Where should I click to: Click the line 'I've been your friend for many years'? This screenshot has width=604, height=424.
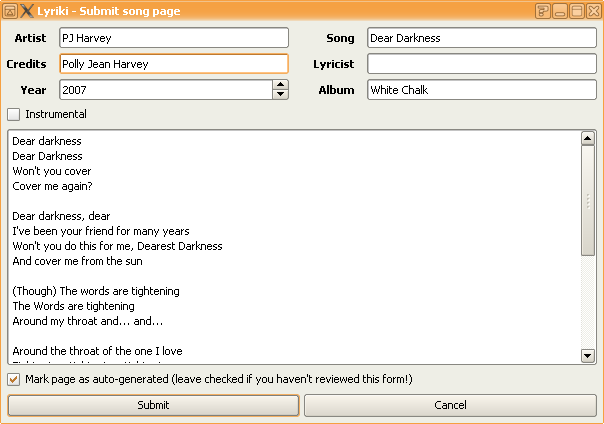click(101, 231)
